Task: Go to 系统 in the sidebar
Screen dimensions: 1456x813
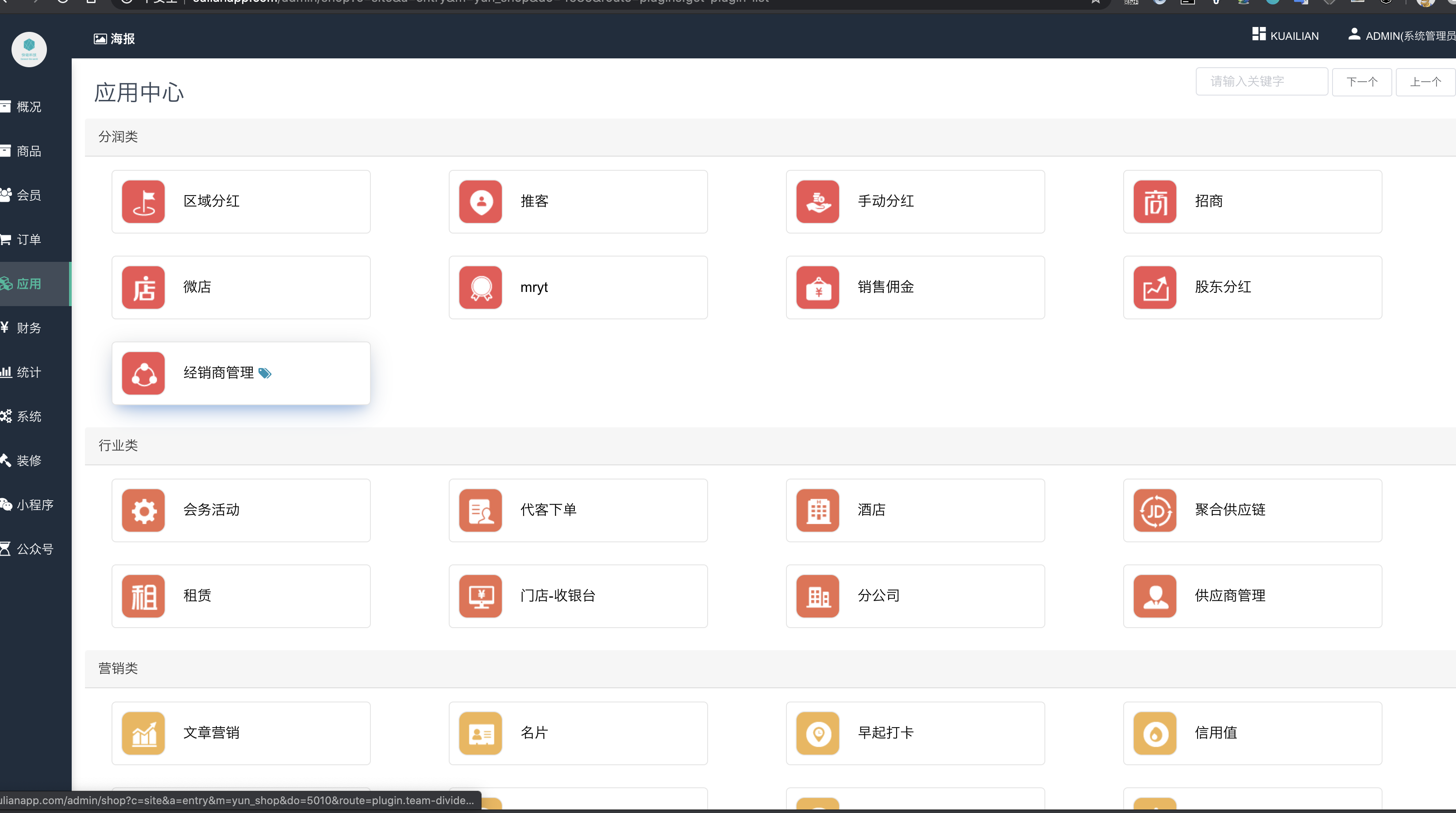Action: 35,416
